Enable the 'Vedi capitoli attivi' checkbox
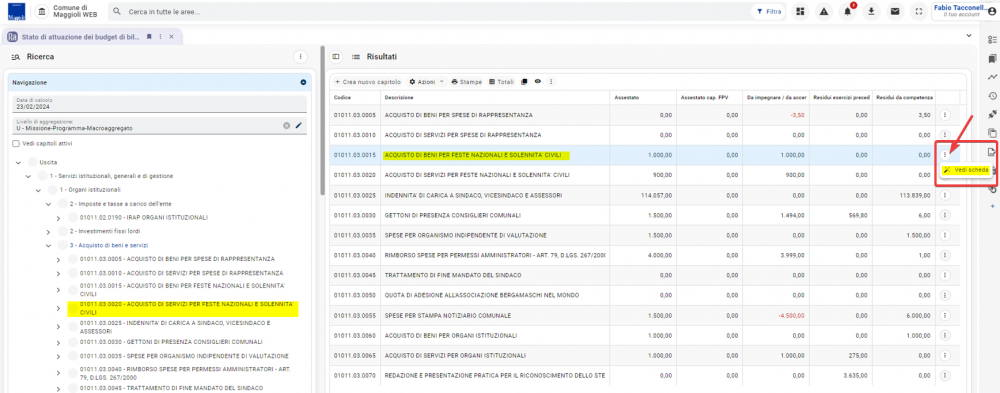The height and width of the screenshot is (393, 1000). click(x=16, y=144)
